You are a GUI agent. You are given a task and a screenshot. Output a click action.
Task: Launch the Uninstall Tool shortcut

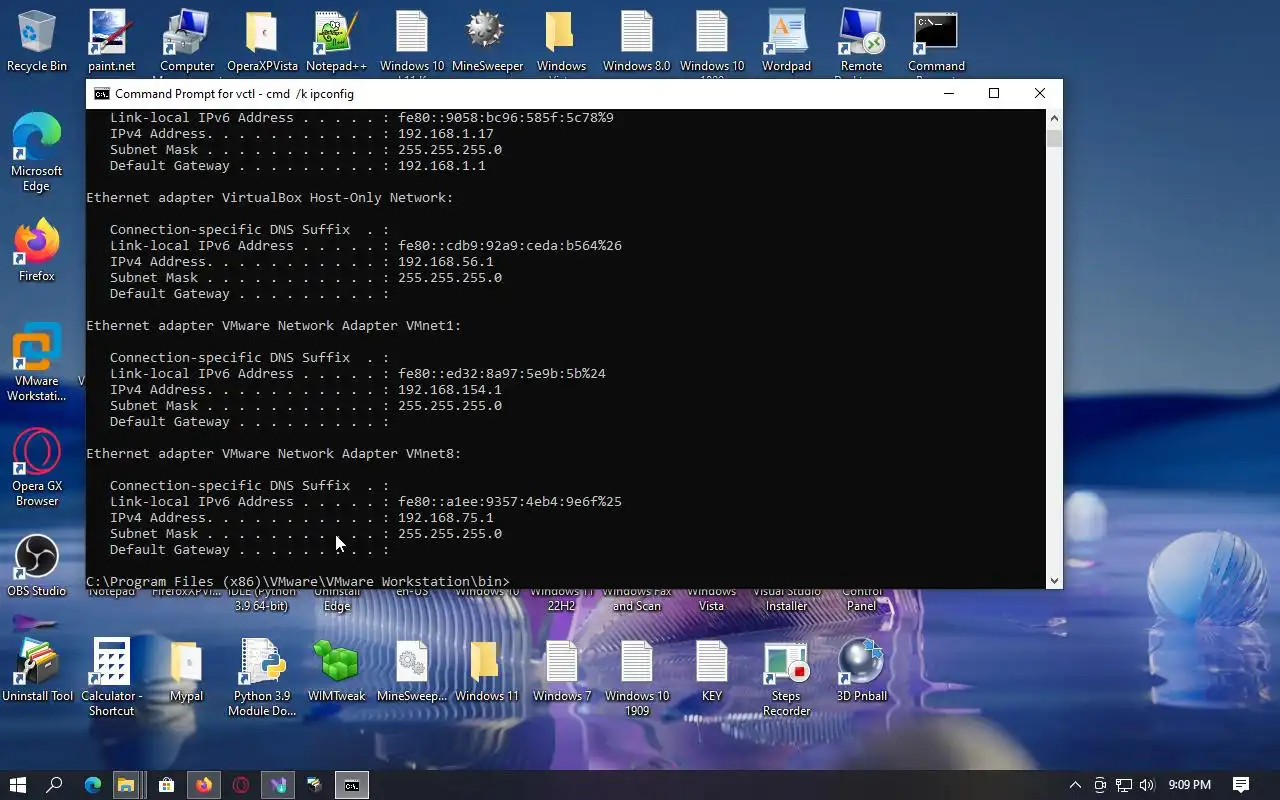[37, 670]
